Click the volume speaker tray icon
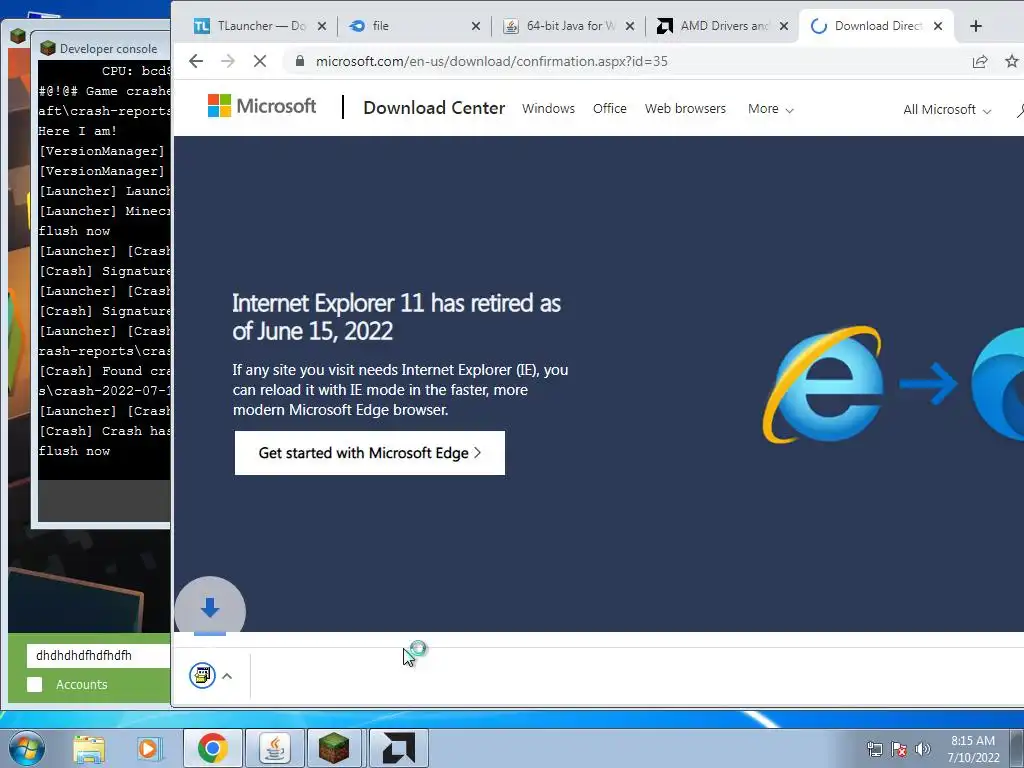This screenshot has width=1024, height=768. pos(922,749)
